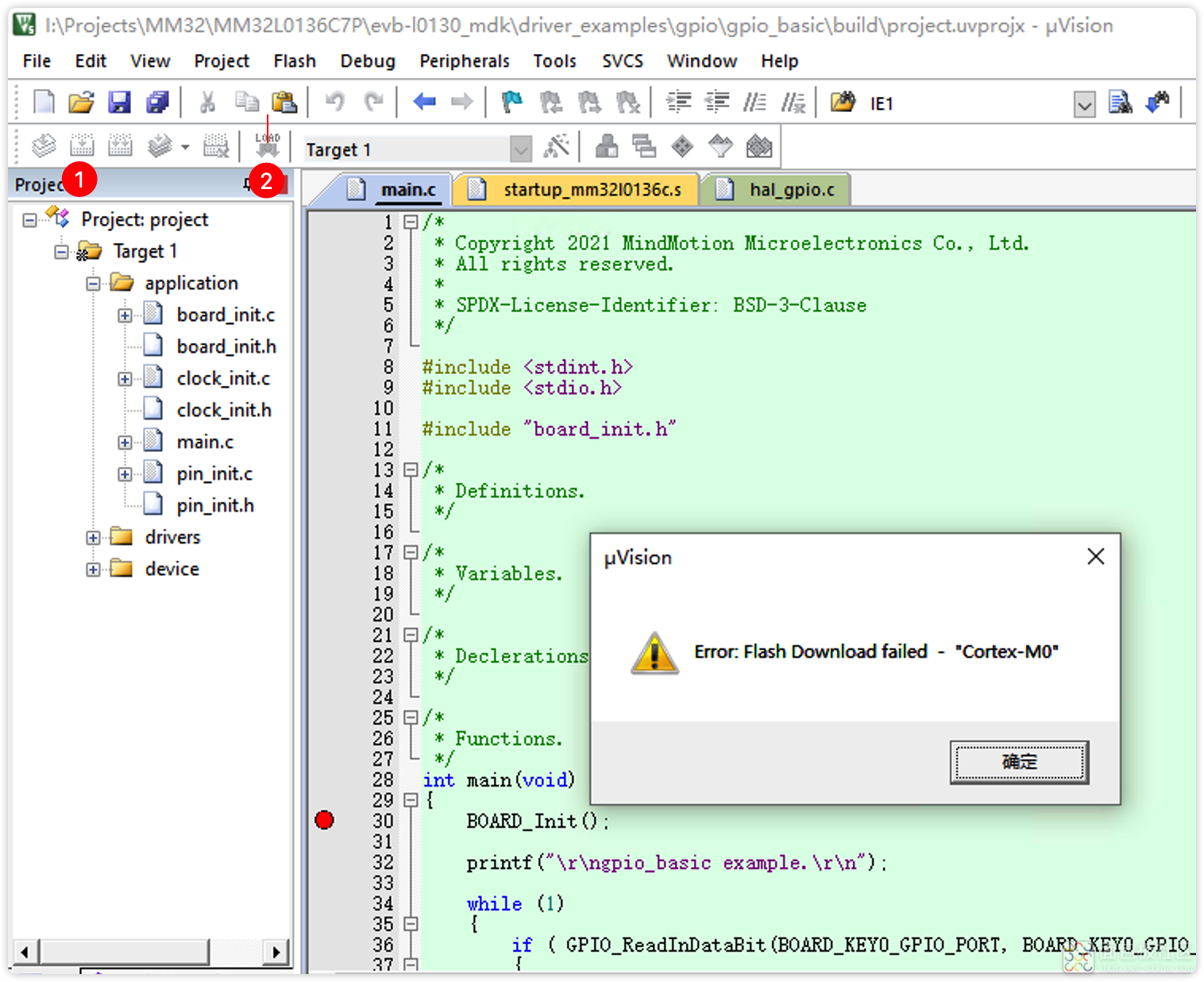
Task: Open the Debug menu
Action: [x=368, y=61]
